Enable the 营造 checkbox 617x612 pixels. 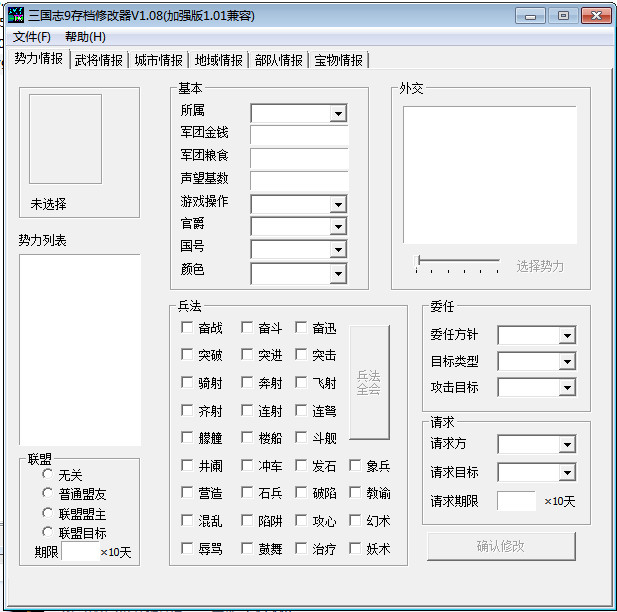click(x=187, y=492)
